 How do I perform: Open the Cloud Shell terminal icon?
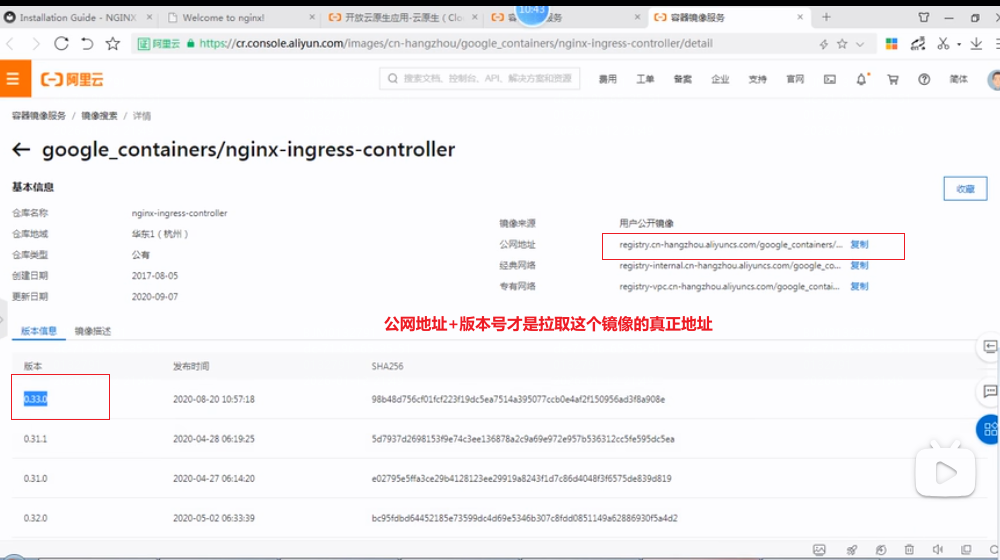click(x=830, y=79)
